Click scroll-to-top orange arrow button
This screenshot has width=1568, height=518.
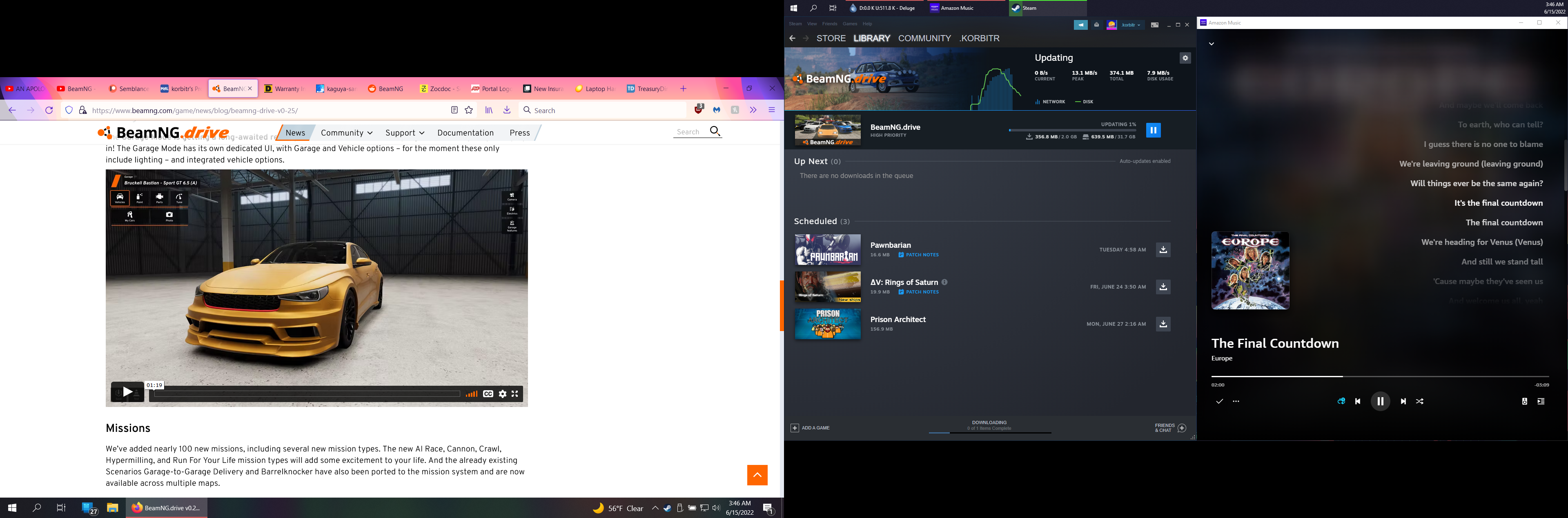click(757, 475)
